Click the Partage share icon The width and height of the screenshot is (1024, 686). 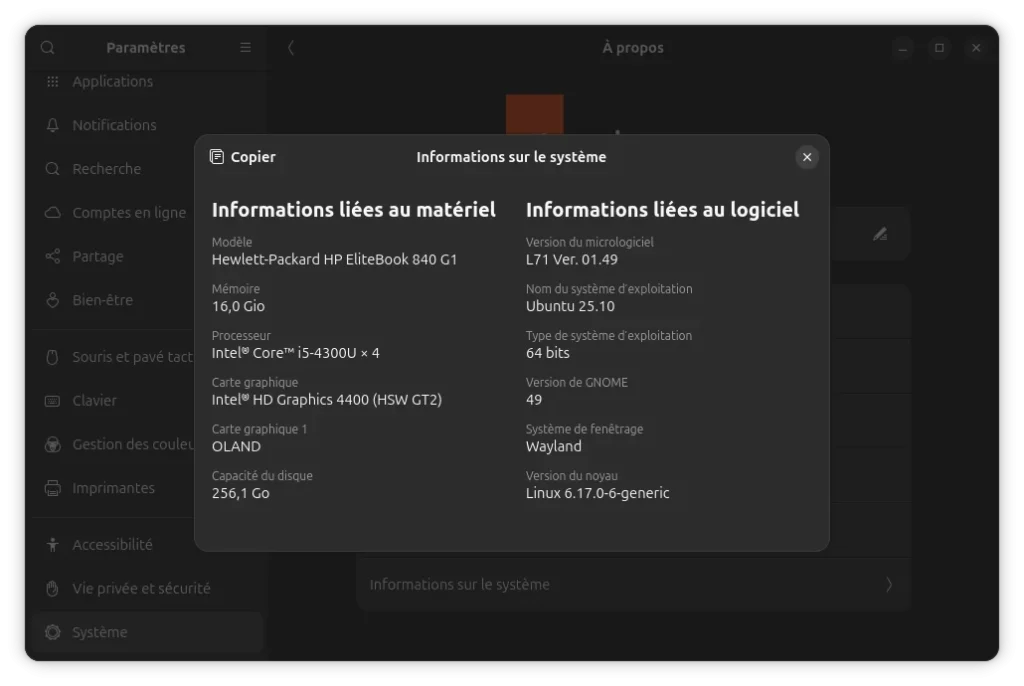tap(53, 257)
